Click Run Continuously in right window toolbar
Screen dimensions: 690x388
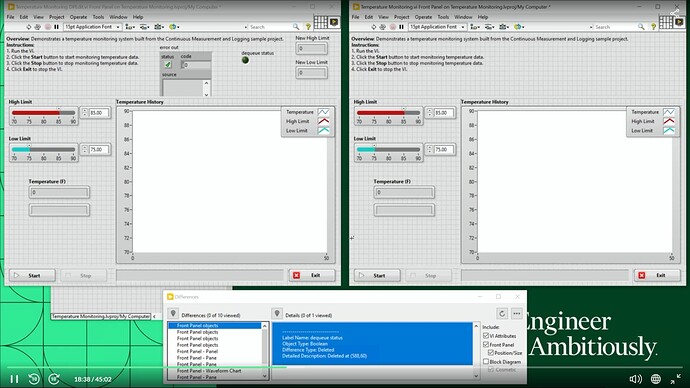tap(382, 27)
